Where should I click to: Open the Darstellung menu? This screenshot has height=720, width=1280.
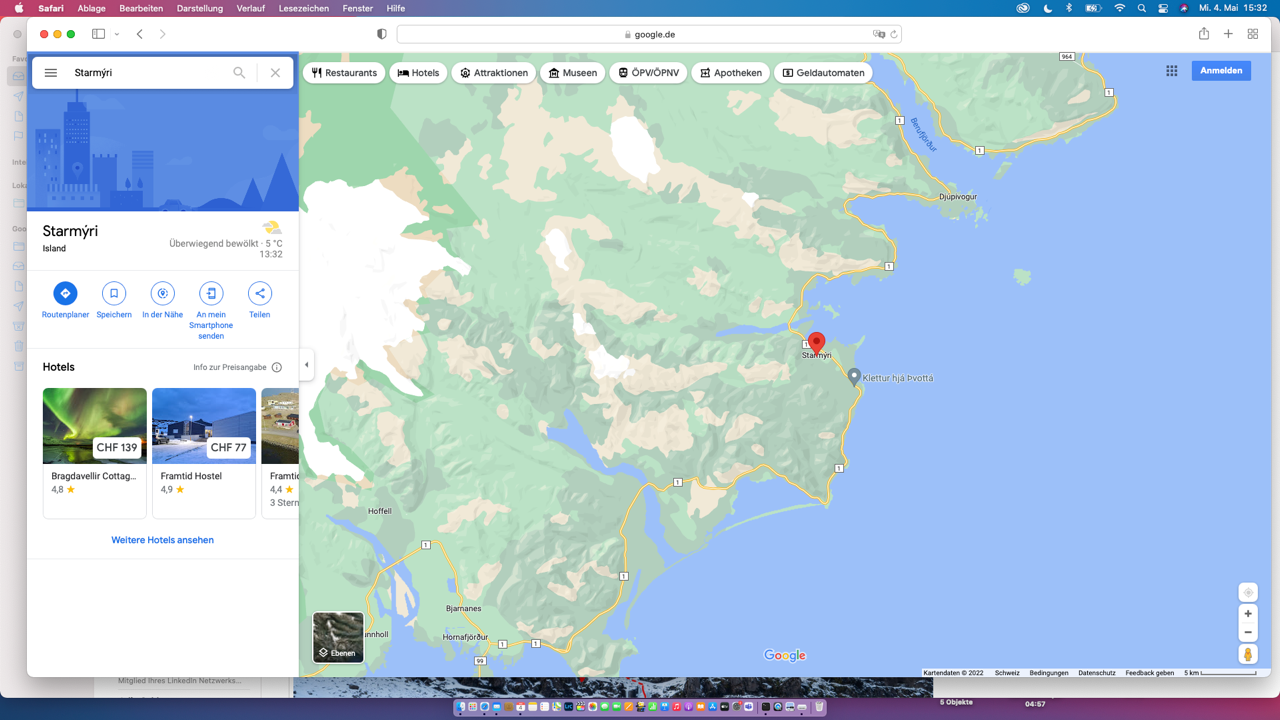click(200, 8)
